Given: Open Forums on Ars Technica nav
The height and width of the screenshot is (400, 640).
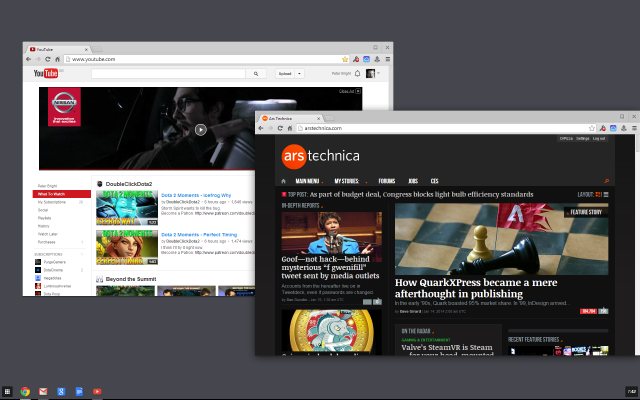Looking at the screenshot, I should click(387, 181).
